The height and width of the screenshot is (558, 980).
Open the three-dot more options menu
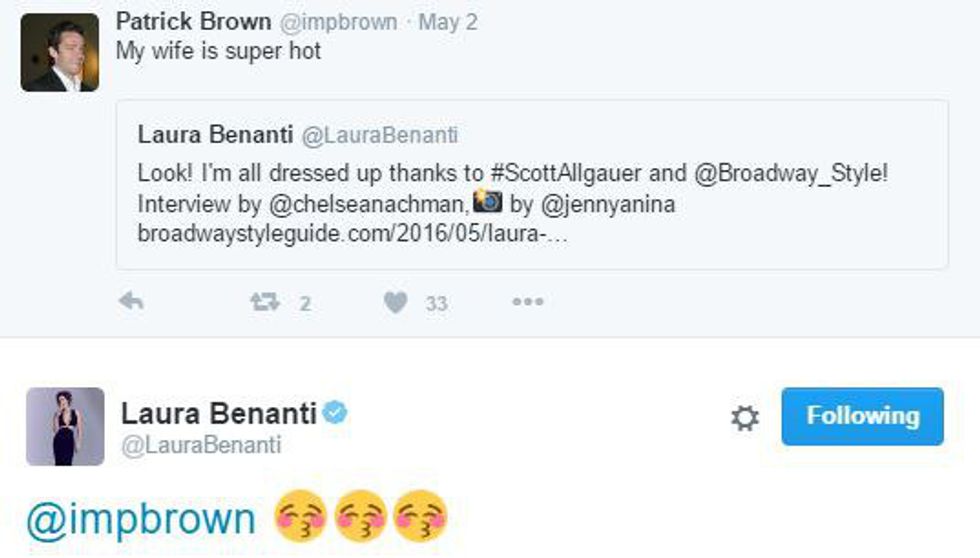coord(527,302)
